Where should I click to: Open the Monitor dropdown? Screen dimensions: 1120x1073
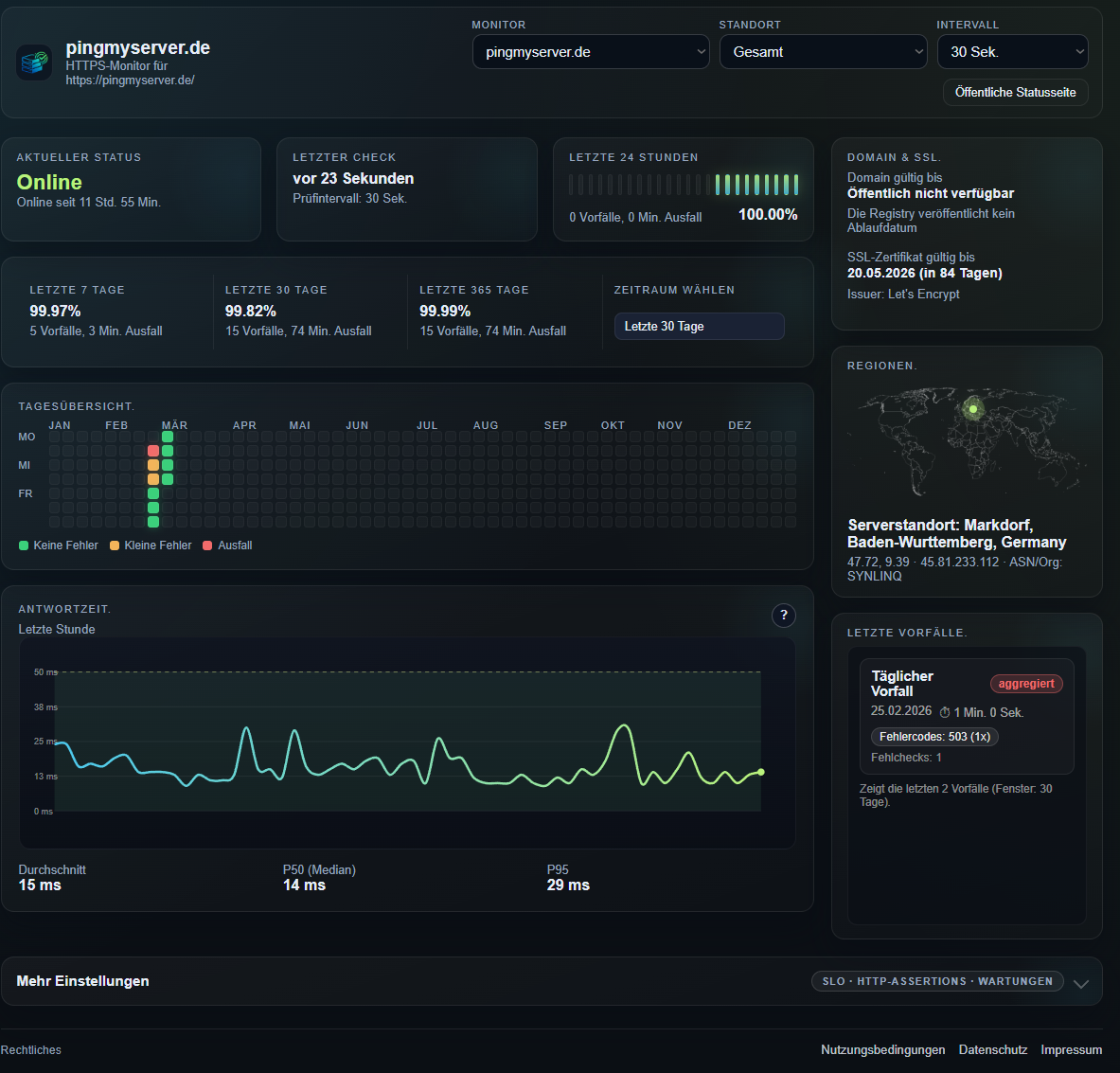pos(591,52)
